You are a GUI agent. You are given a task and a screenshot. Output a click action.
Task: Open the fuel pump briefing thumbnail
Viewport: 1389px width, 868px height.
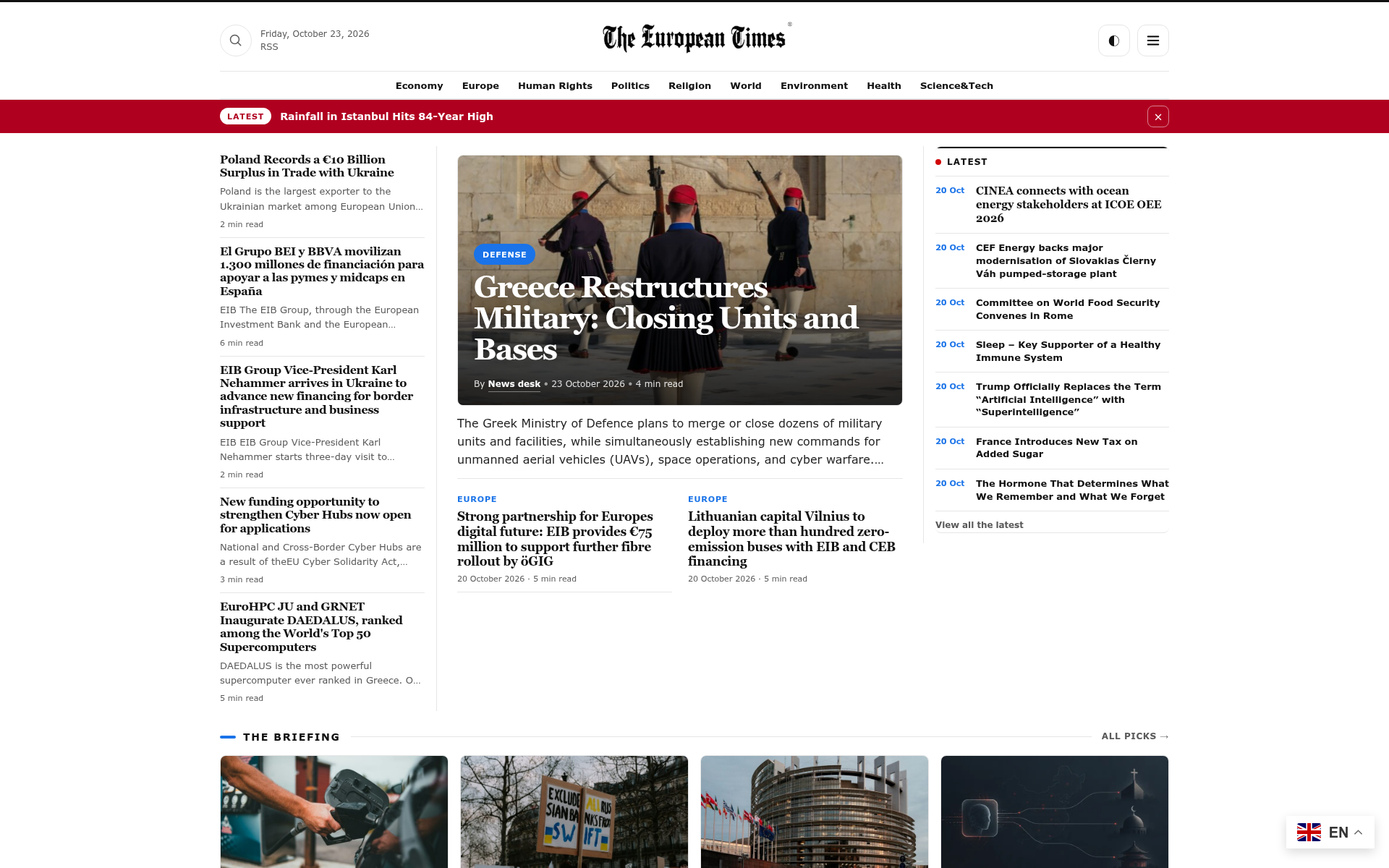334,812
